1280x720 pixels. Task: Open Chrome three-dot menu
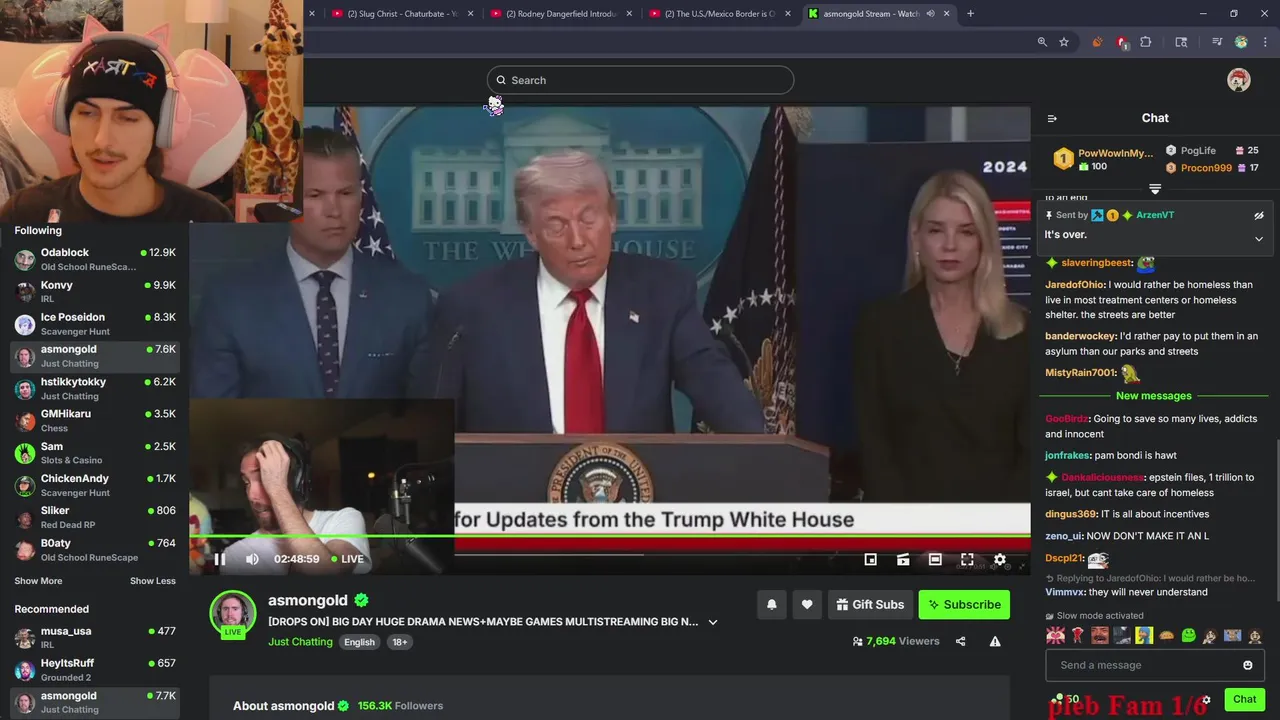tap(1266, 42)
